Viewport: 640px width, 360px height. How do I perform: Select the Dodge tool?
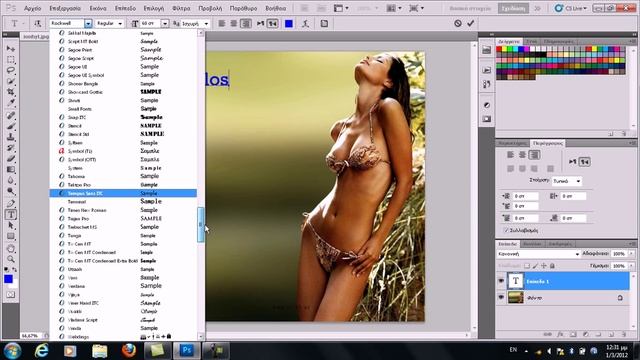point(11,191)
